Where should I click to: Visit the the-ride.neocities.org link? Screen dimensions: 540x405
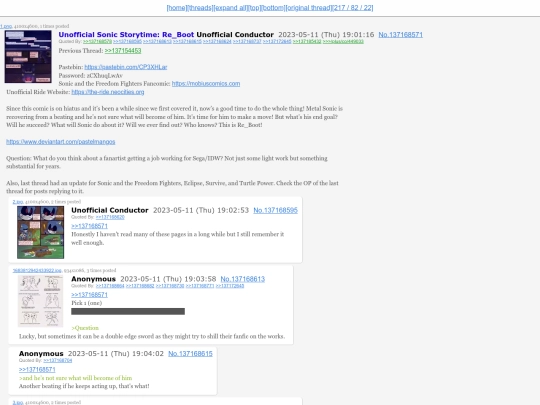108,92
